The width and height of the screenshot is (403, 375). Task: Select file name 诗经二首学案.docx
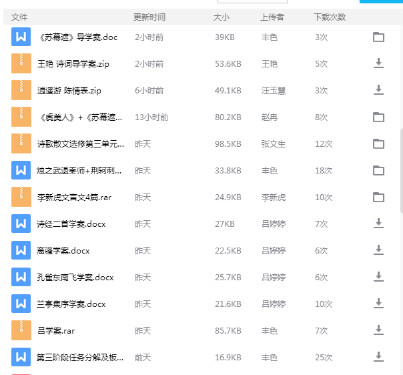(x=71, y=224)
